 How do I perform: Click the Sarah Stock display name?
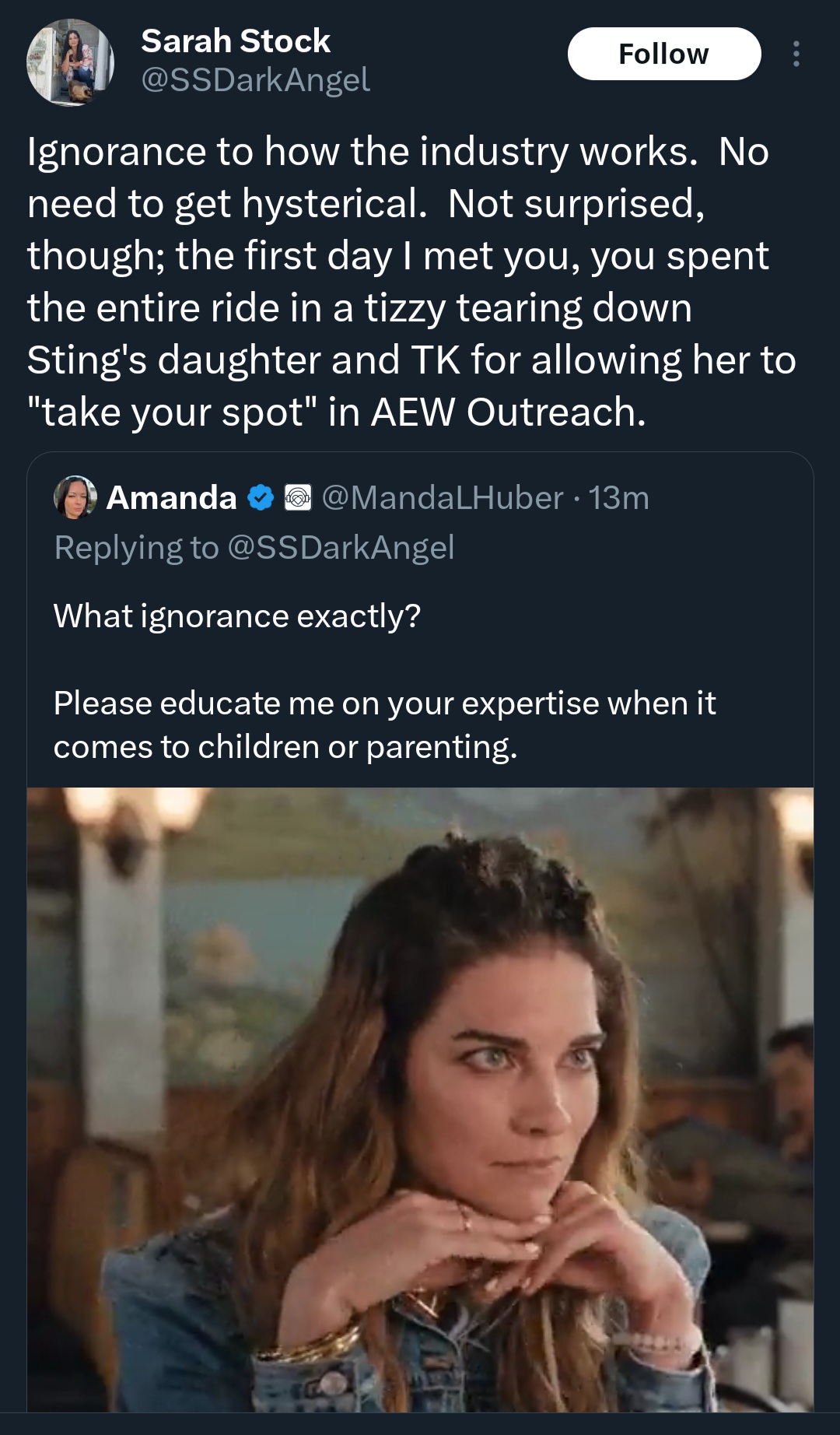point(236,41)
